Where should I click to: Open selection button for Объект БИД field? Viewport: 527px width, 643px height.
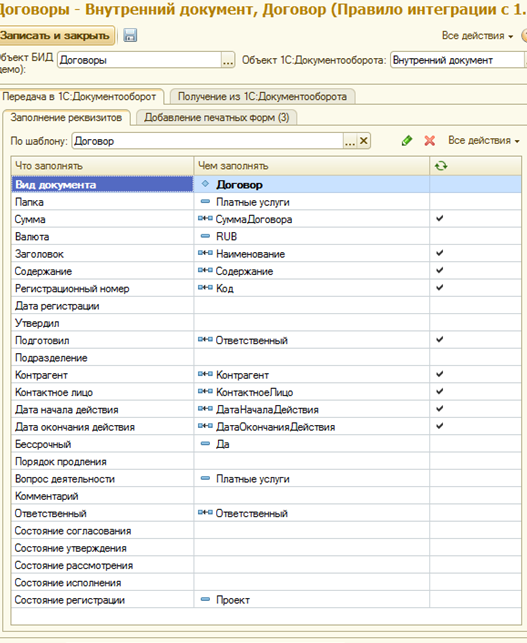click(x=228, y=60)
